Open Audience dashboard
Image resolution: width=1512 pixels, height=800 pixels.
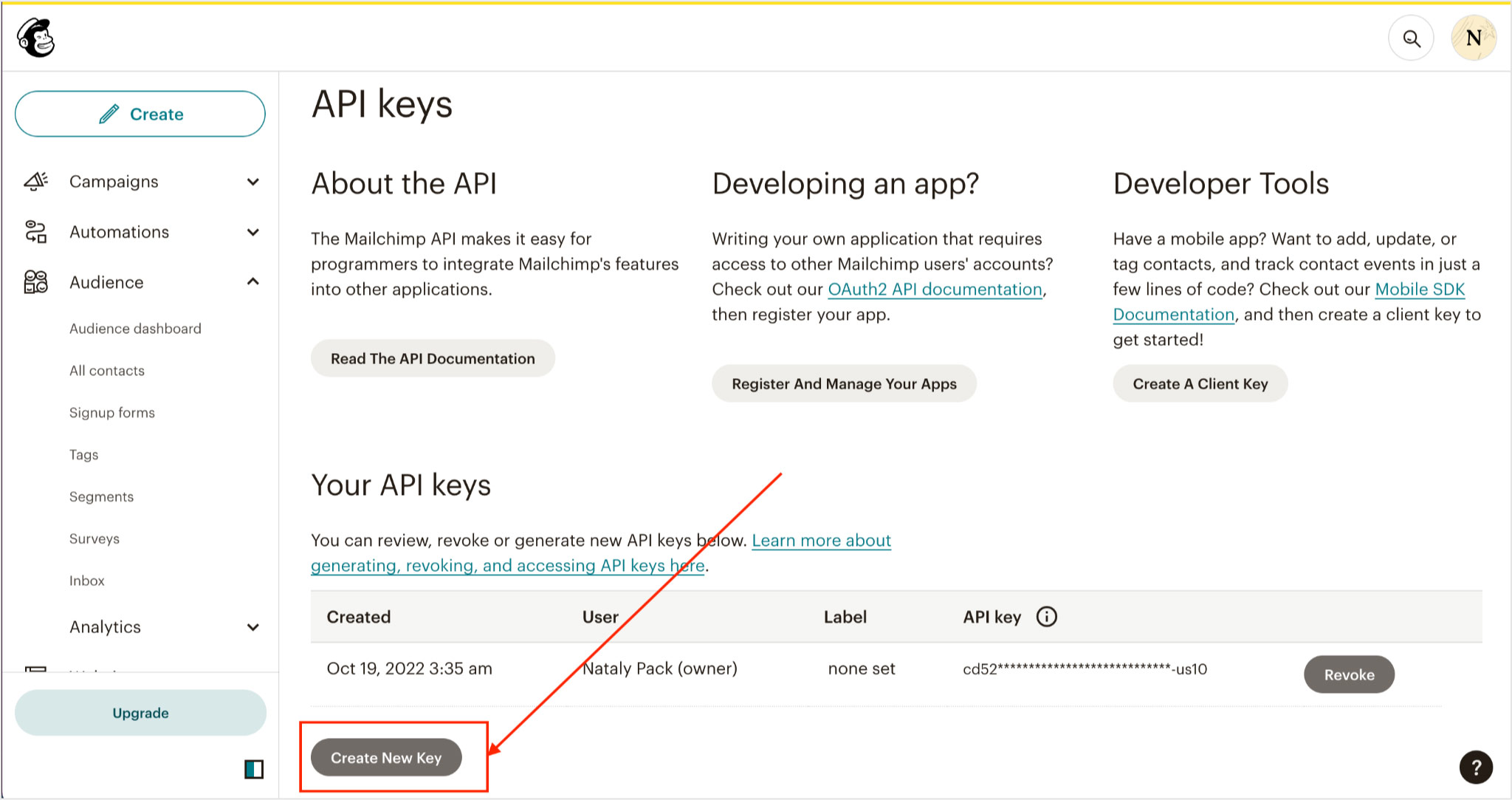point(135,329)
